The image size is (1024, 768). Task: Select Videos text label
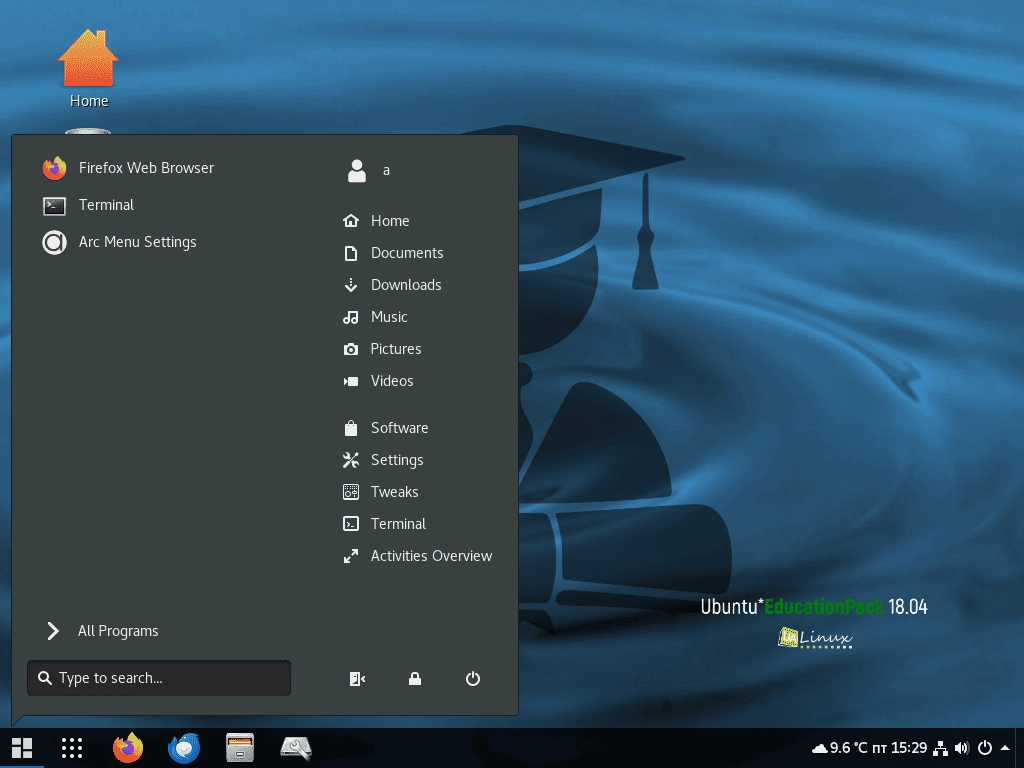[392, 381]
